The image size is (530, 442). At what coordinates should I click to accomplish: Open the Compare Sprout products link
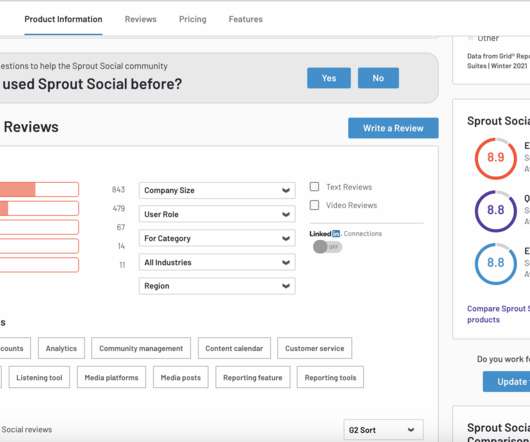tap(498, 314)
